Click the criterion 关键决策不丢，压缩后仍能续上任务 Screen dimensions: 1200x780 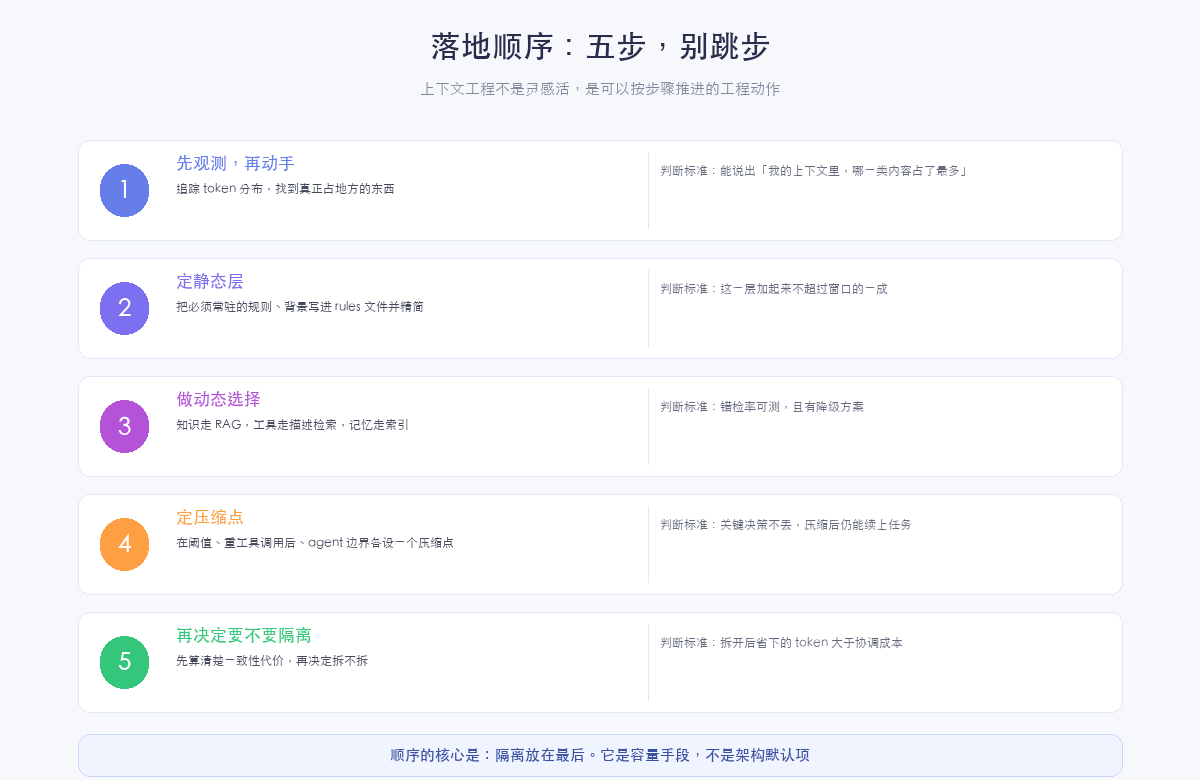786,525
